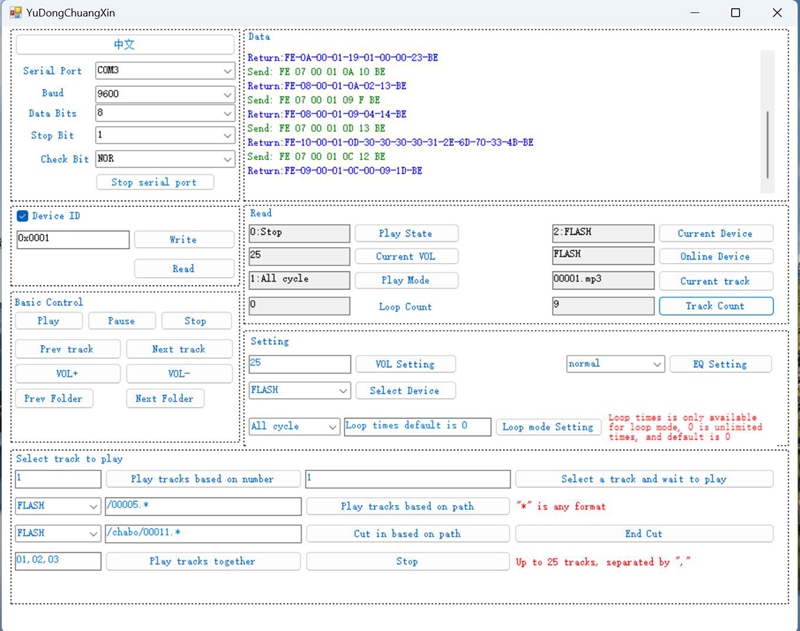This screenshot has width=800, height=631.
Task: Click the Device ID Write button
Action: pyautogui.click(x=184, y=239)
